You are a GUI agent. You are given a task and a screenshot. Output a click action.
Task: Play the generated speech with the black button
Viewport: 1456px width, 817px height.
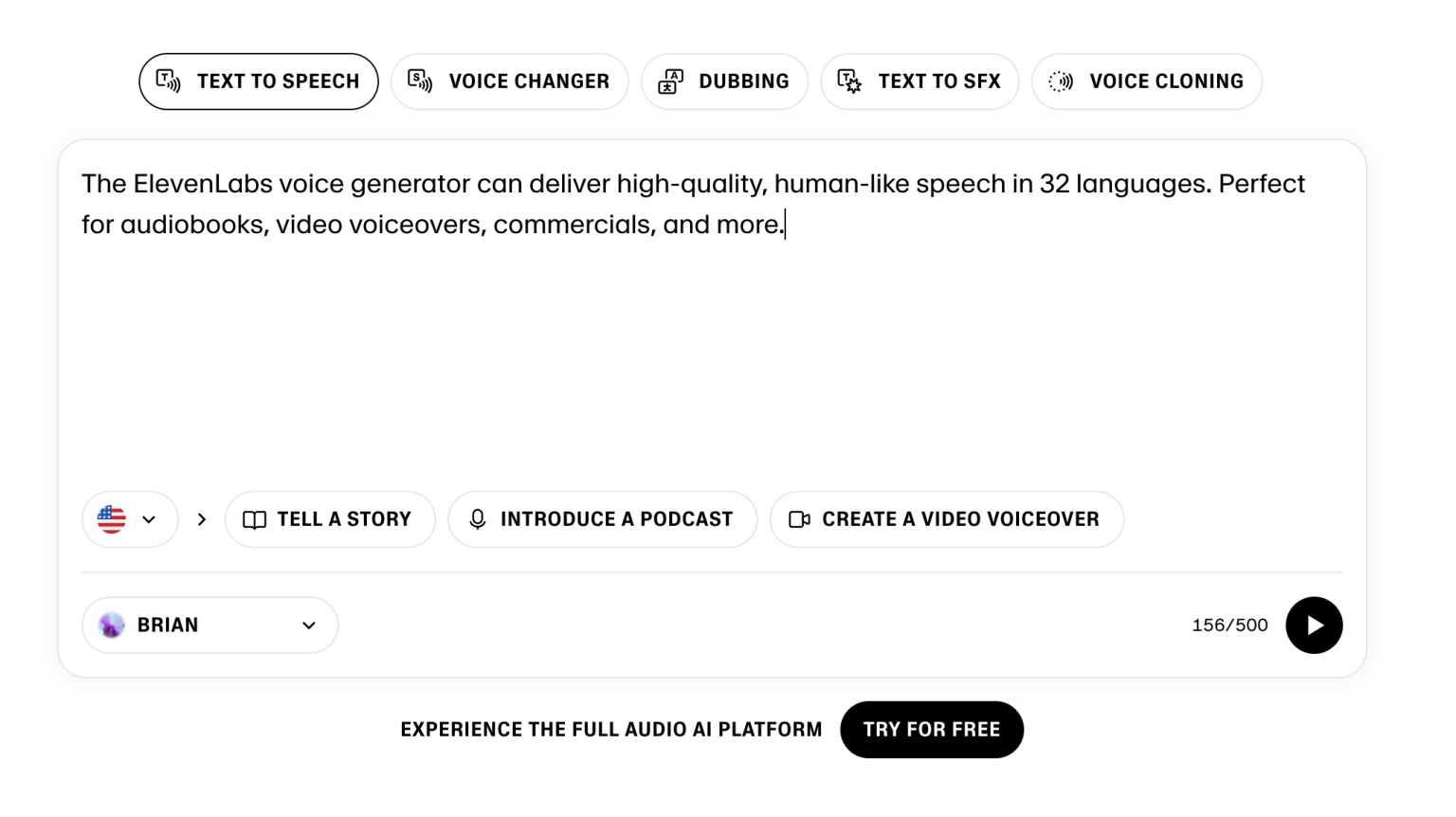point(1314,626)
